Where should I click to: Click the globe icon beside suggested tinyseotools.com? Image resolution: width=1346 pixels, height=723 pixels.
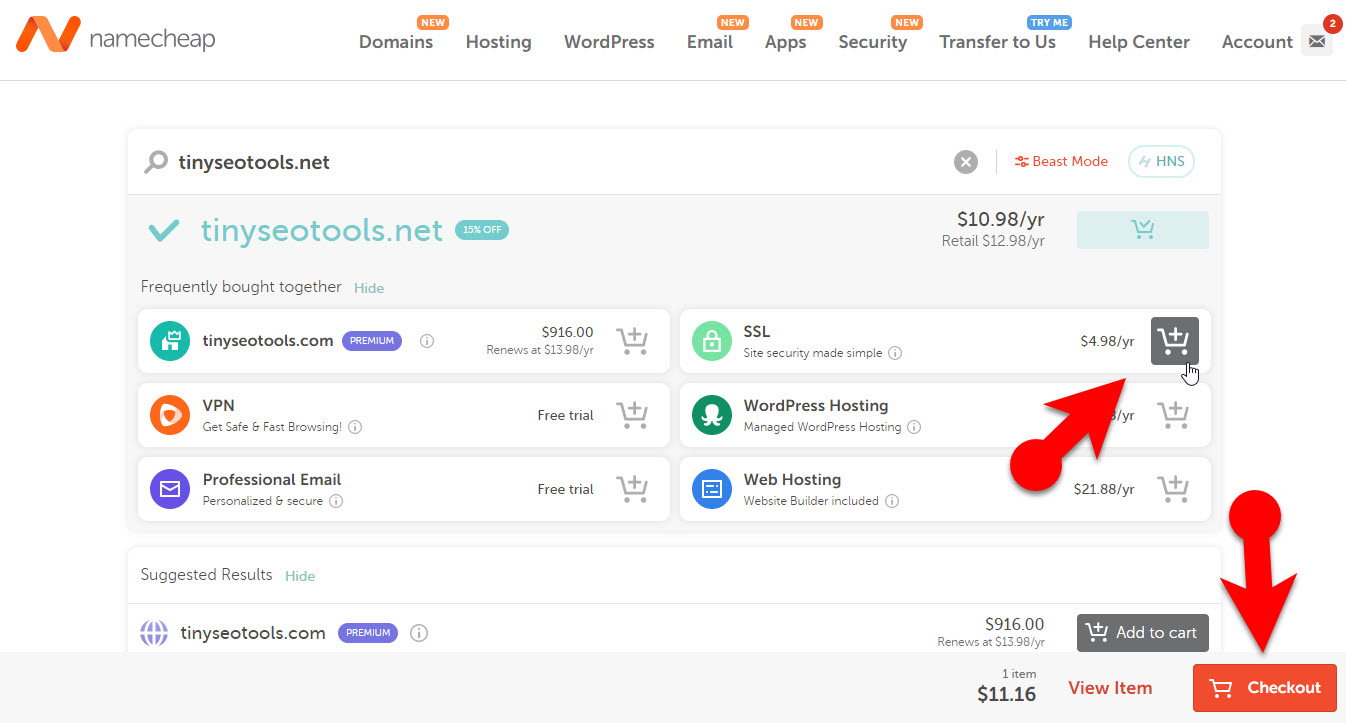[x=154, y=633]
